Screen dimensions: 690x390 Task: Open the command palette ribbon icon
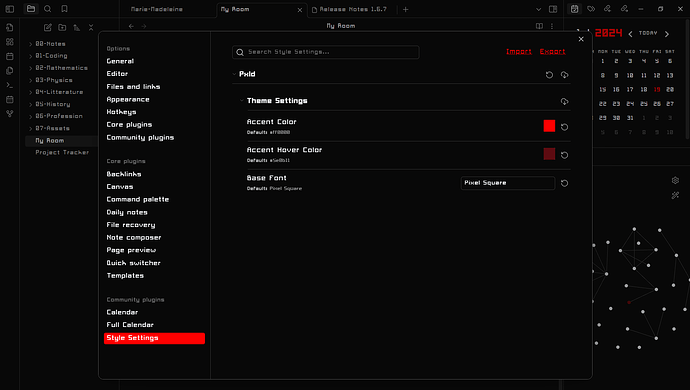pyautogui.click(x=10, y=85)
